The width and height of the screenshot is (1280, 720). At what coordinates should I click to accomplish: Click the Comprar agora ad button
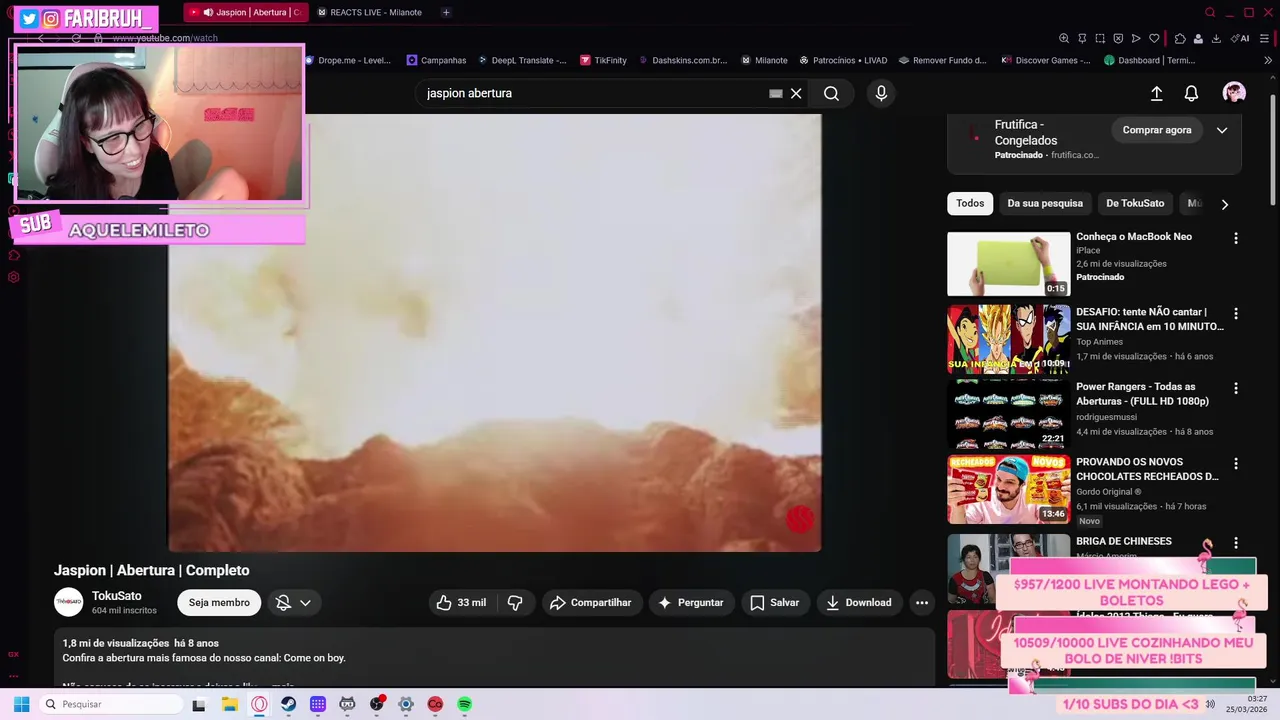1157,130
